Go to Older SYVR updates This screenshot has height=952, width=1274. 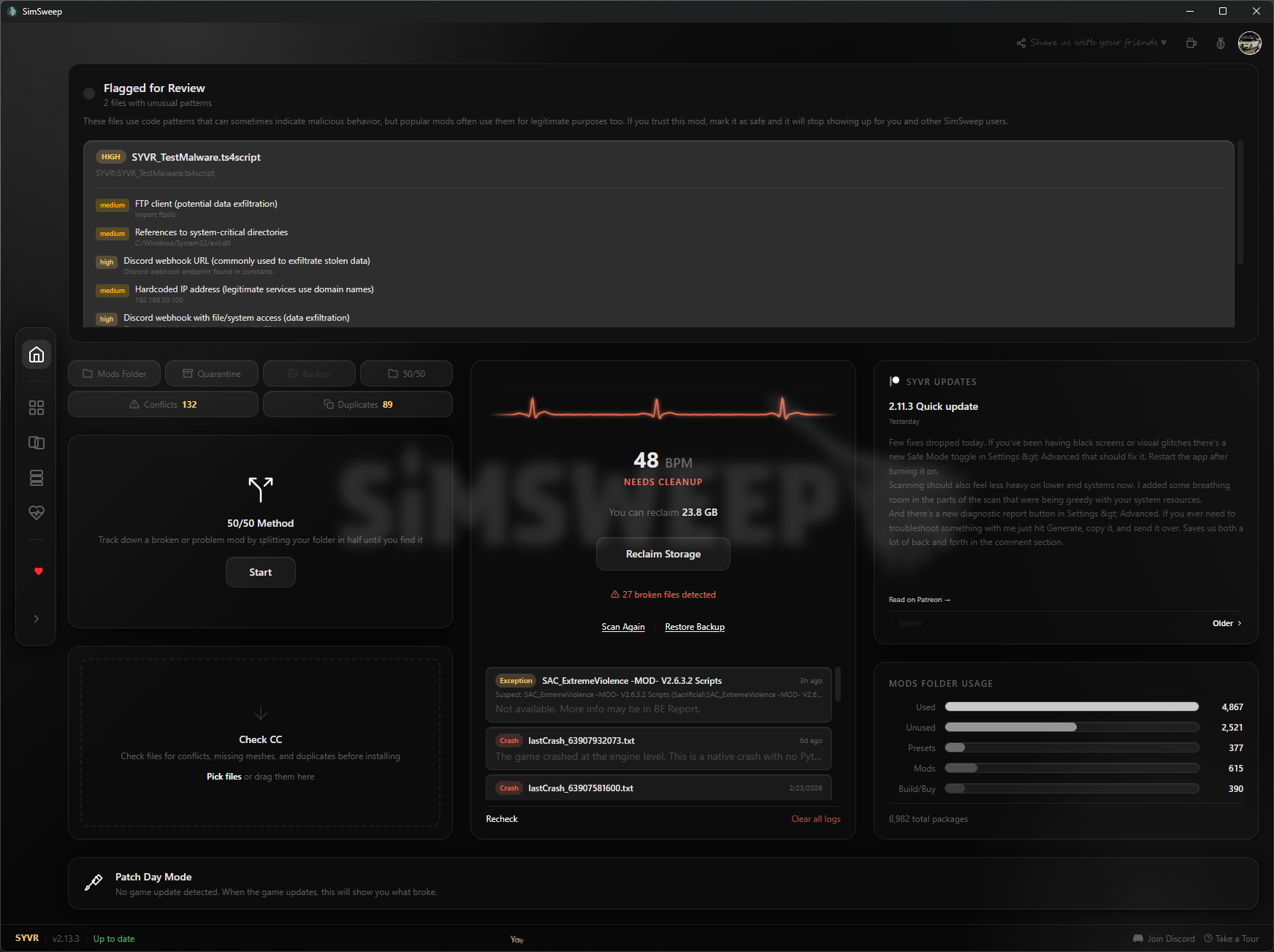(1227, 623)
